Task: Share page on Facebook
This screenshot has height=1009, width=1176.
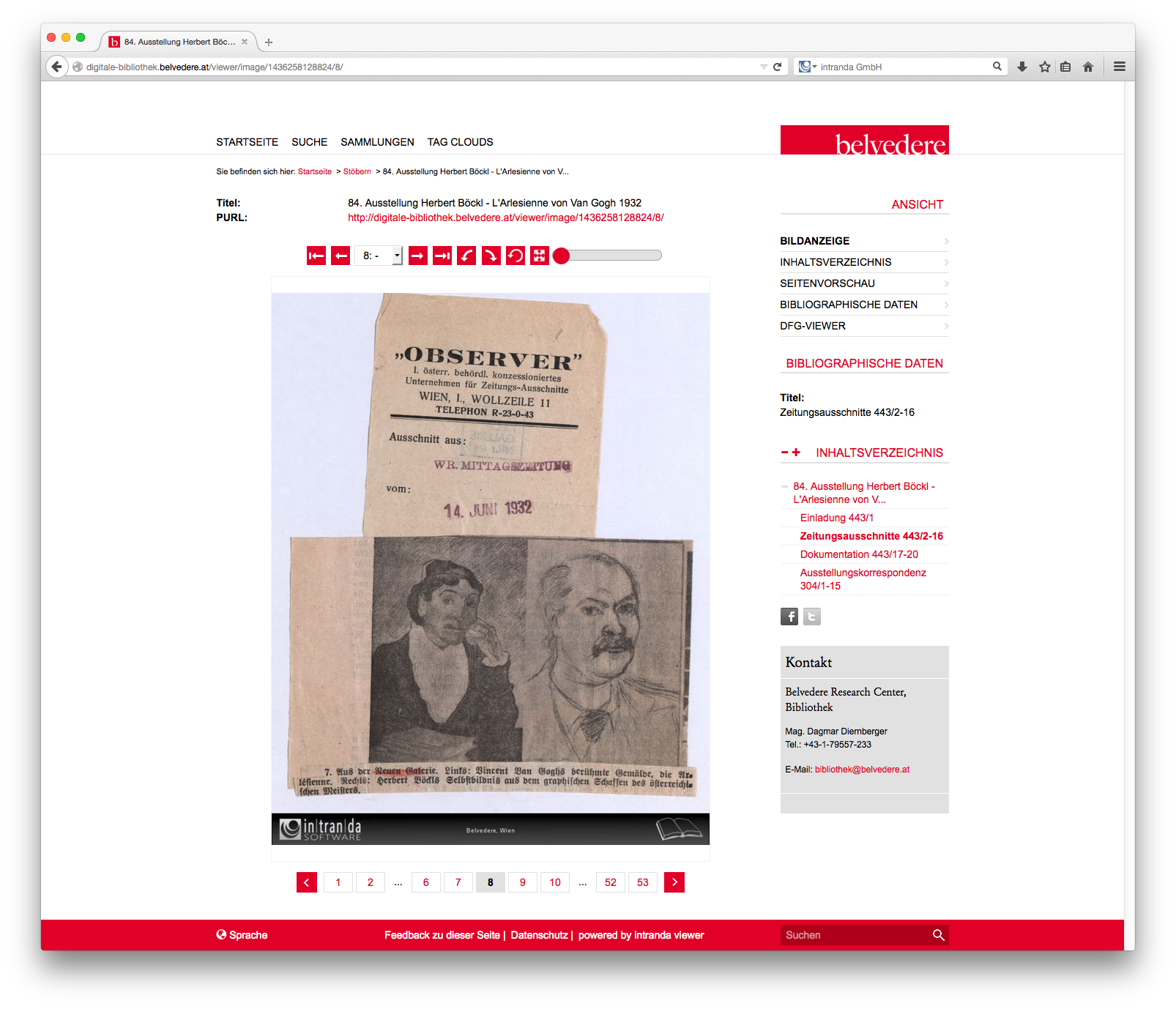Action: (789, 617)
